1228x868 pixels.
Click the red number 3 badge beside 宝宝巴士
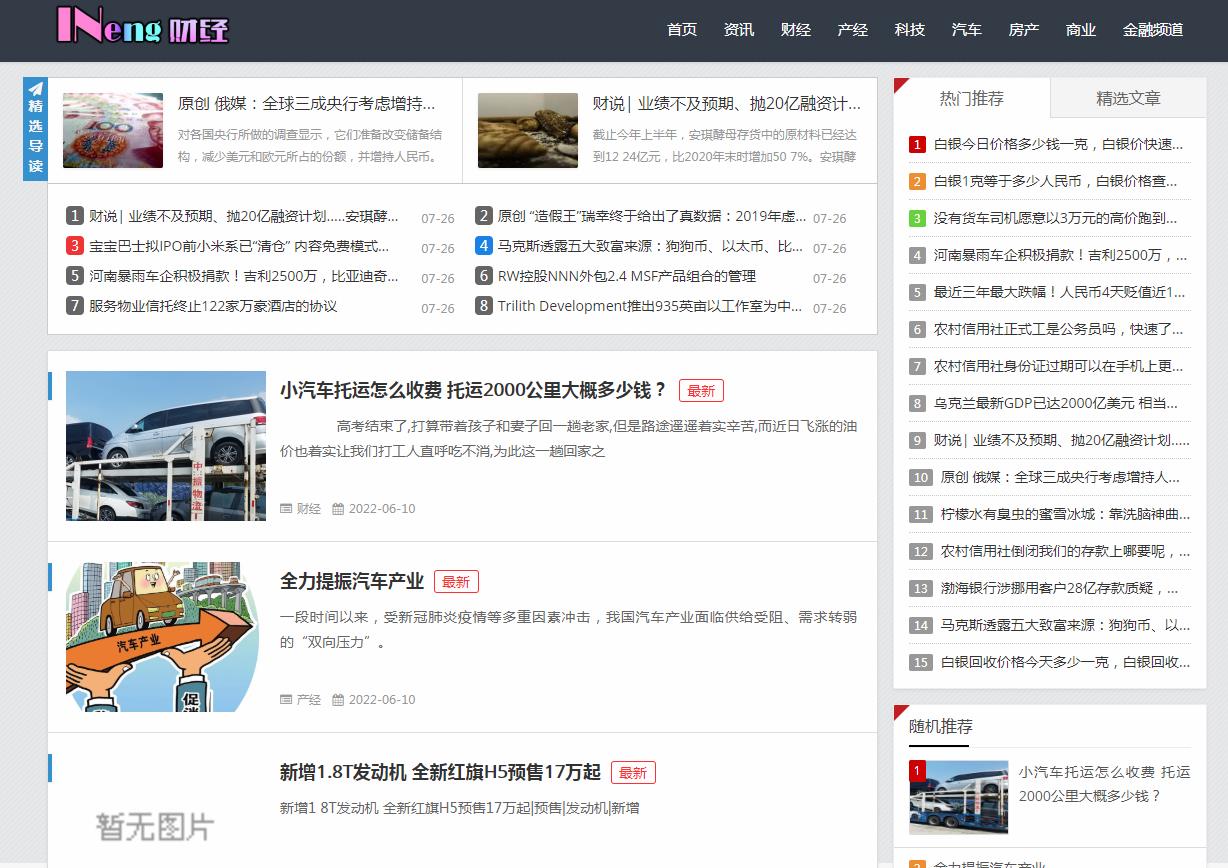pos(74,246)
